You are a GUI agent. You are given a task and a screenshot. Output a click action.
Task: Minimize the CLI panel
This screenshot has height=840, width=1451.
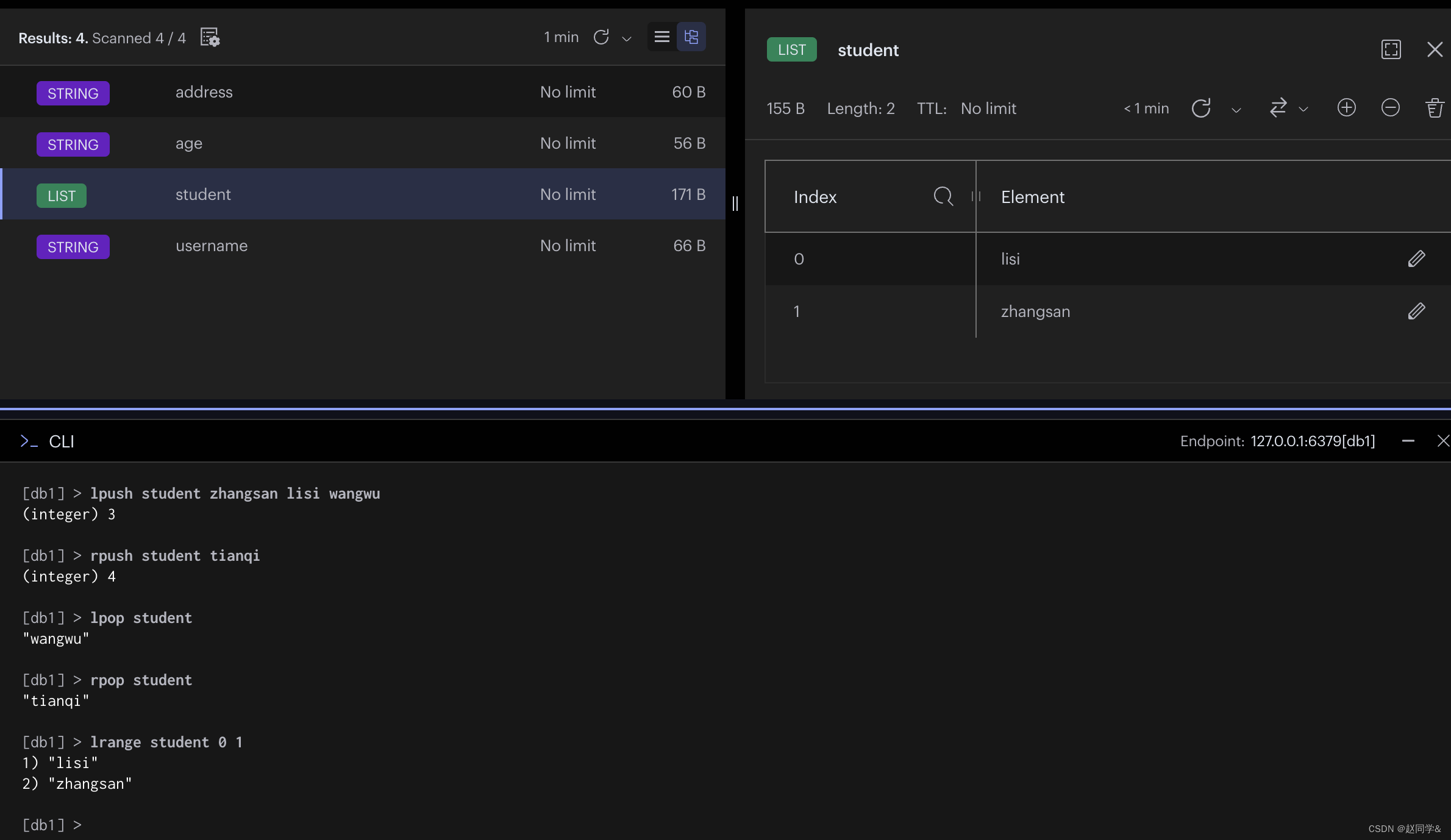1408,441
